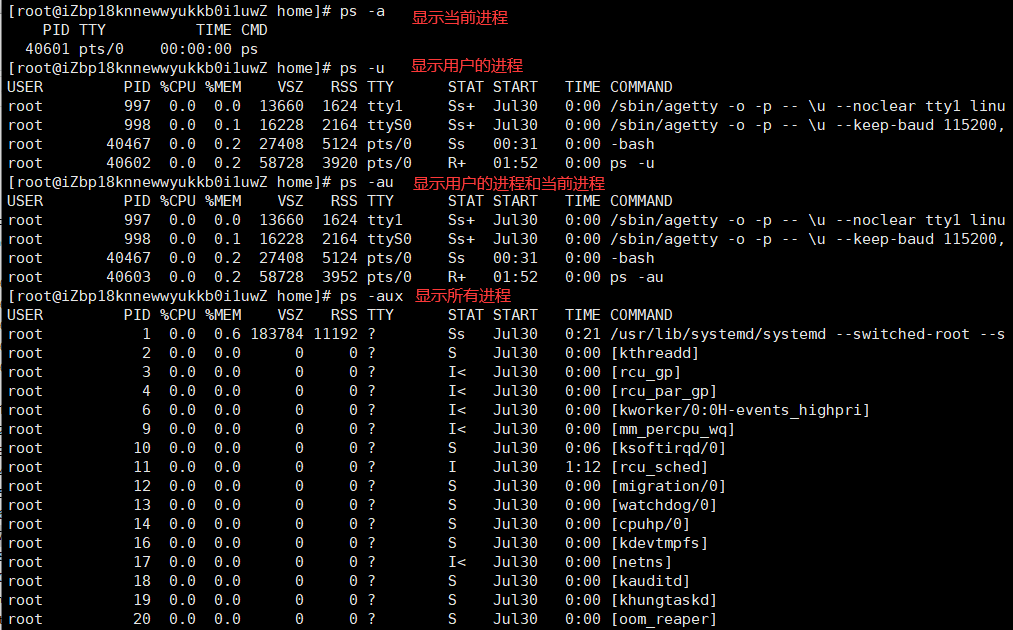1013x630 pixels.
Task: Click the red annotation 显示所有进程
Action: 462,296
